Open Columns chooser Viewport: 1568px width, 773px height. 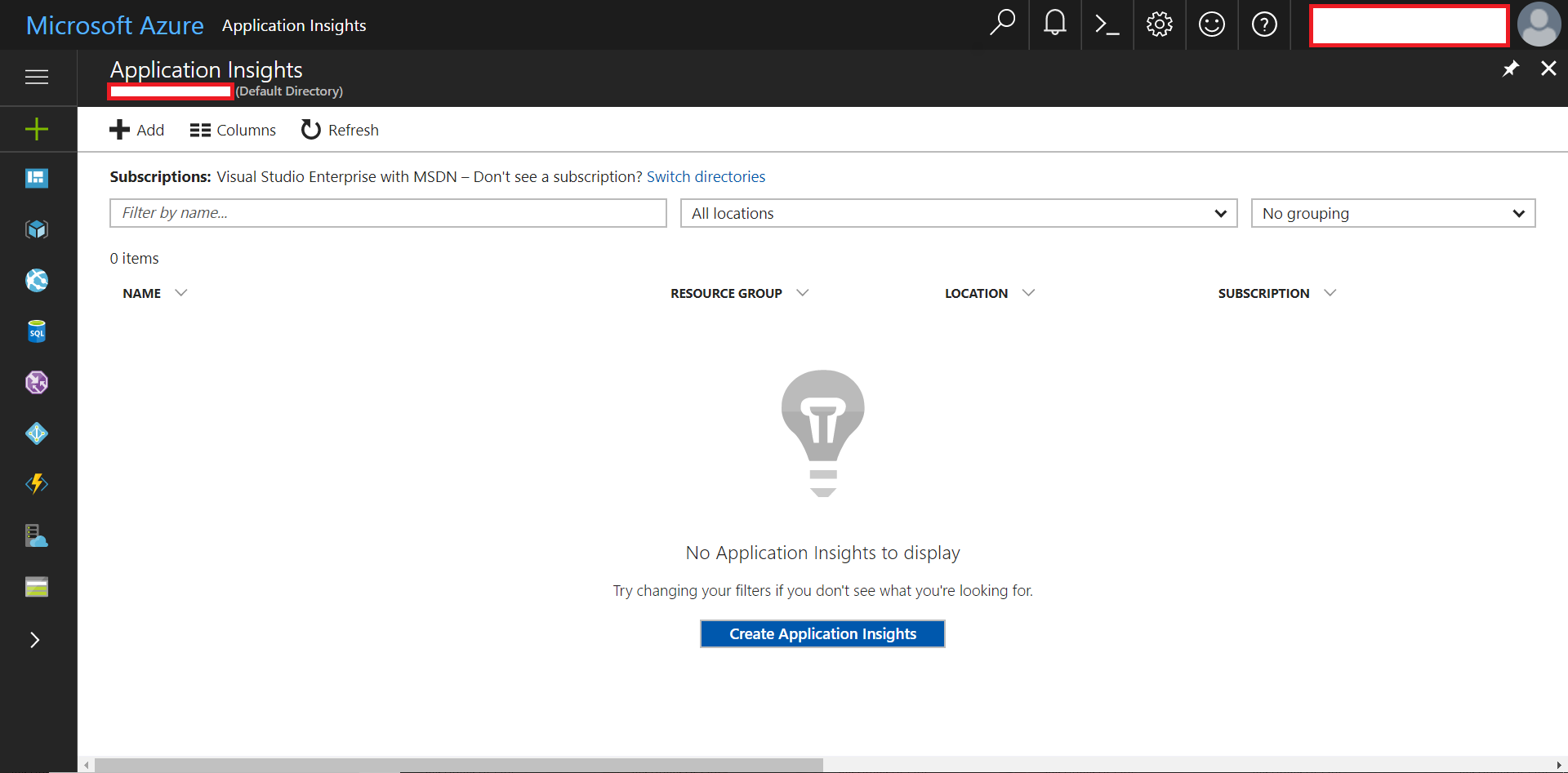pyautogui.click(x=233, y=130)
